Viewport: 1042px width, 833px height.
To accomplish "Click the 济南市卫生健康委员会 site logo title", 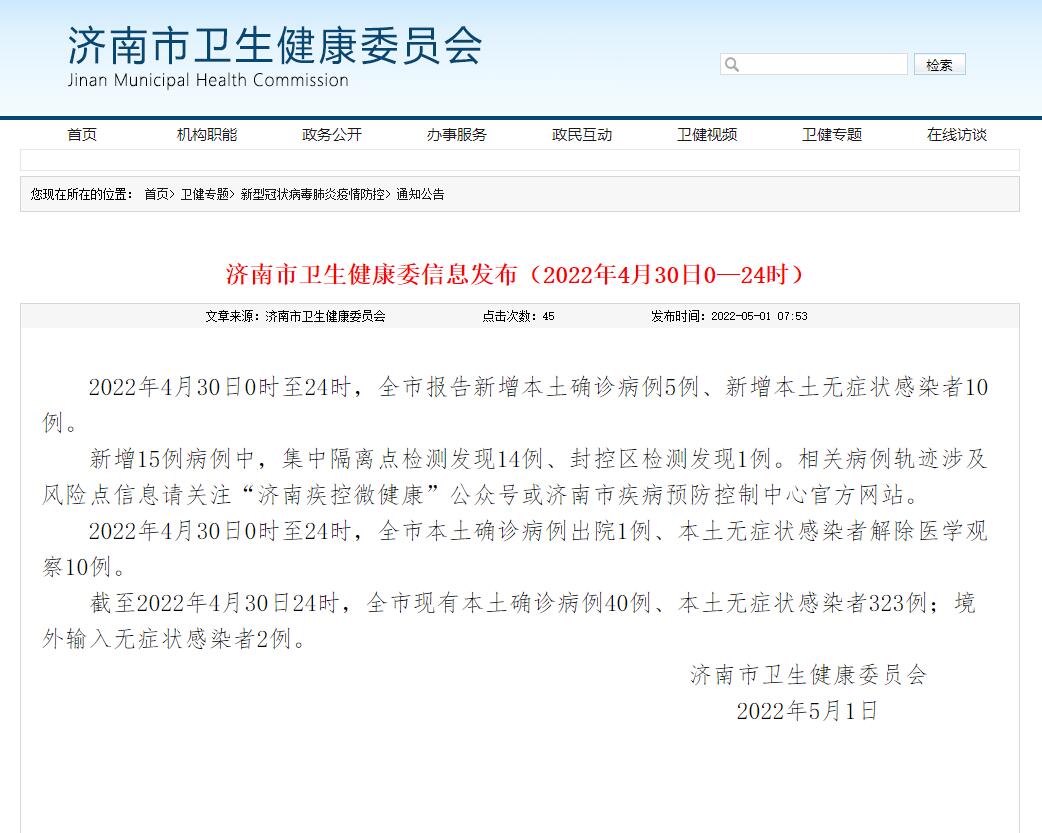I will 275,45.
